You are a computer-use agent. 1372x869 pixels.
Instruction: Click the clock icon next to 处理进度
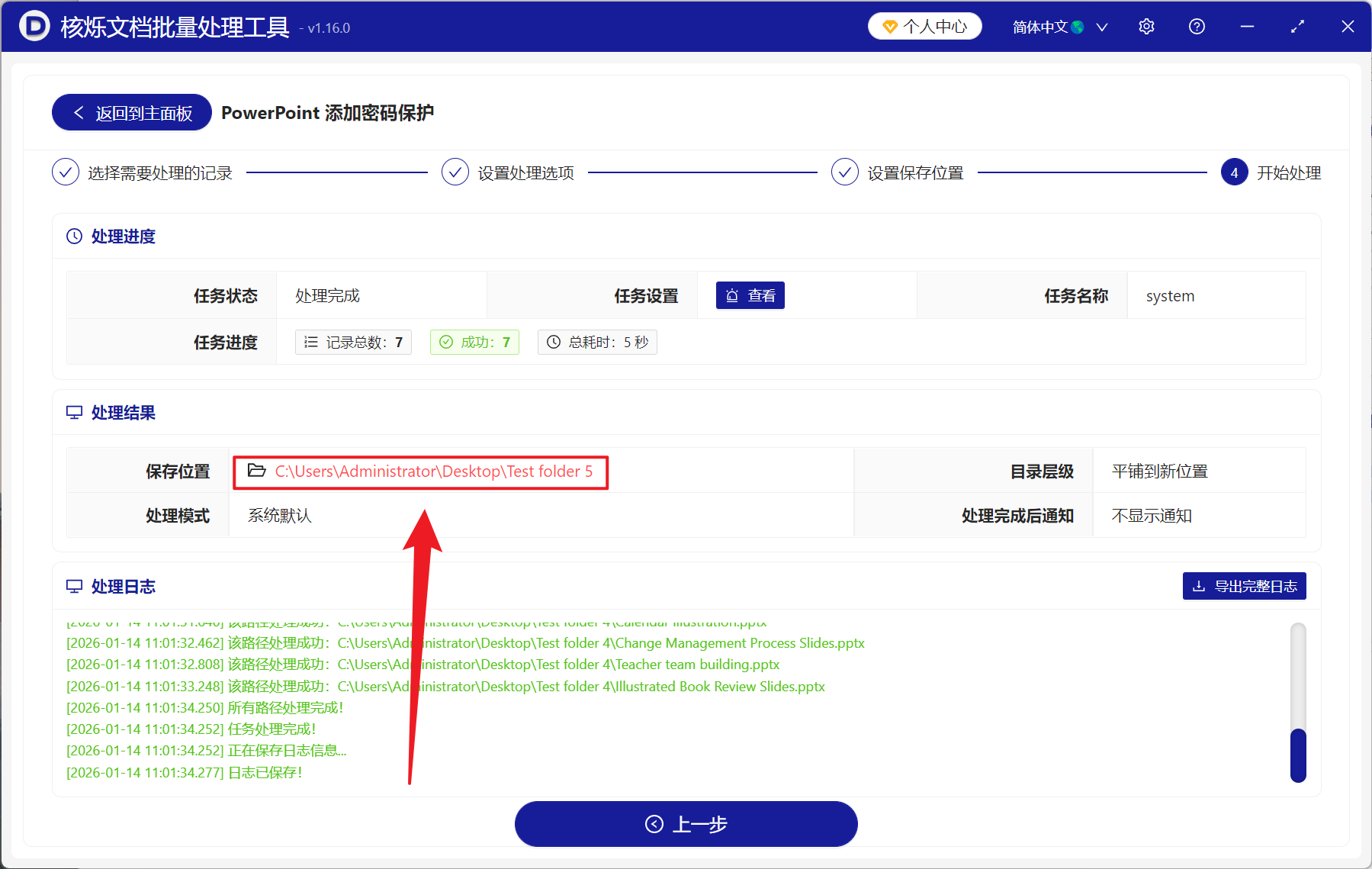pos(73,236)
